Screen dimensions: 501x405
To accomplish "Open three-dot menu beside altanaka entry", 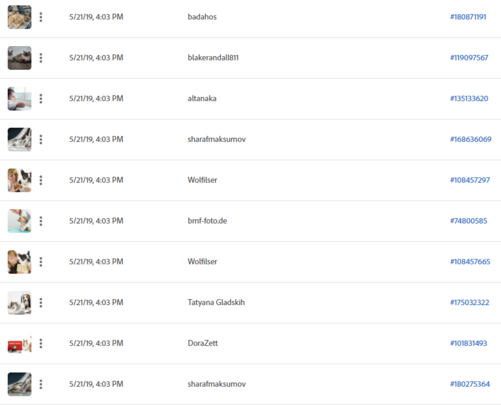I will 41,99.
